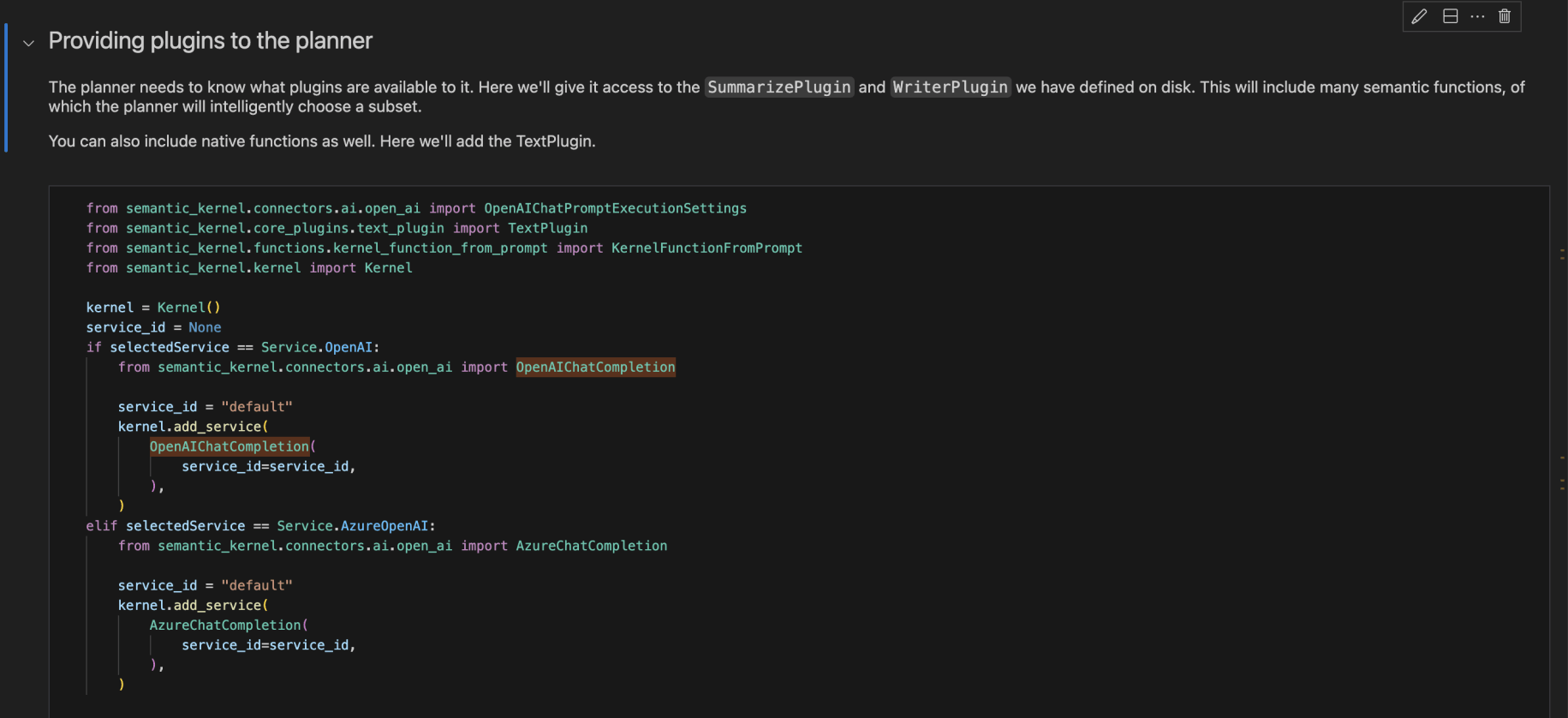Click the paragraph about native functions
Image resolution: width=1568 pixels, height=718 pixels.
tap(322, 141)
